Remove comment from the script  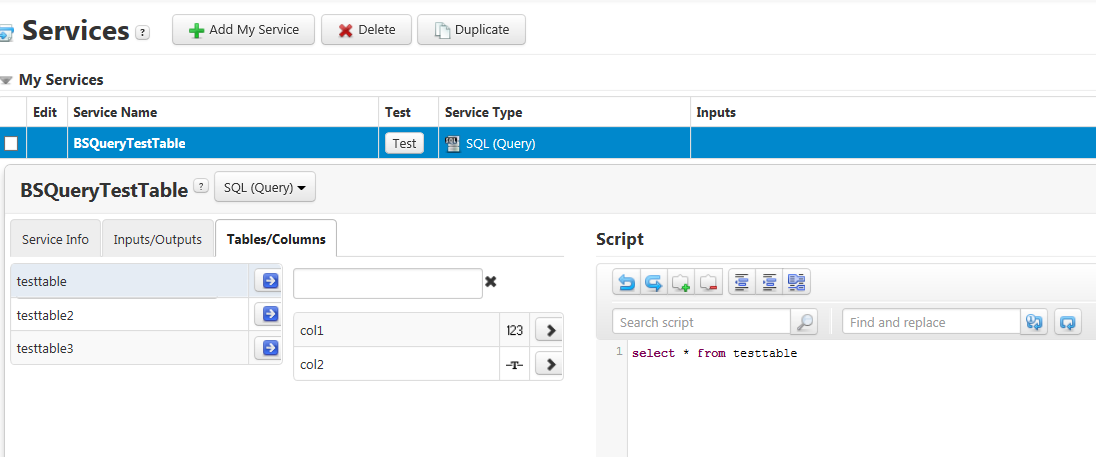pos(708,282)
